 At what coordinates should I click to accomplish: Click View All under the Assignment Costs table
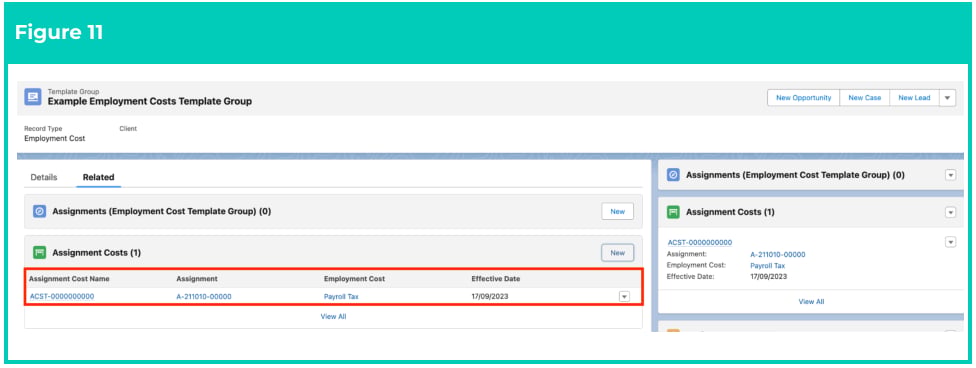(333, 316)
